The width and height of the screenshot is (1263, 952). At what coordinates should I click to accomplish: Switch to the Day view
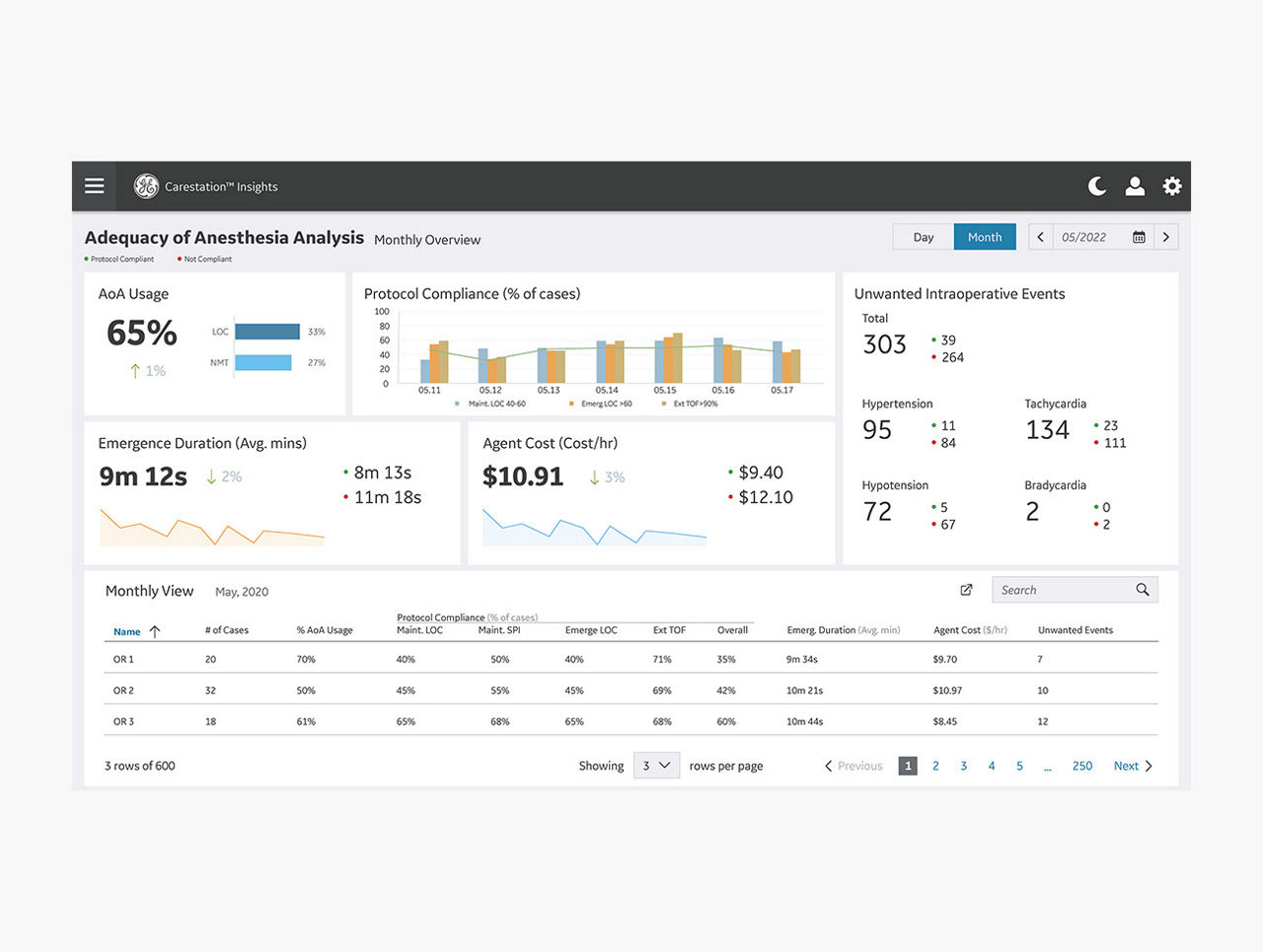[x=923, y=237]
